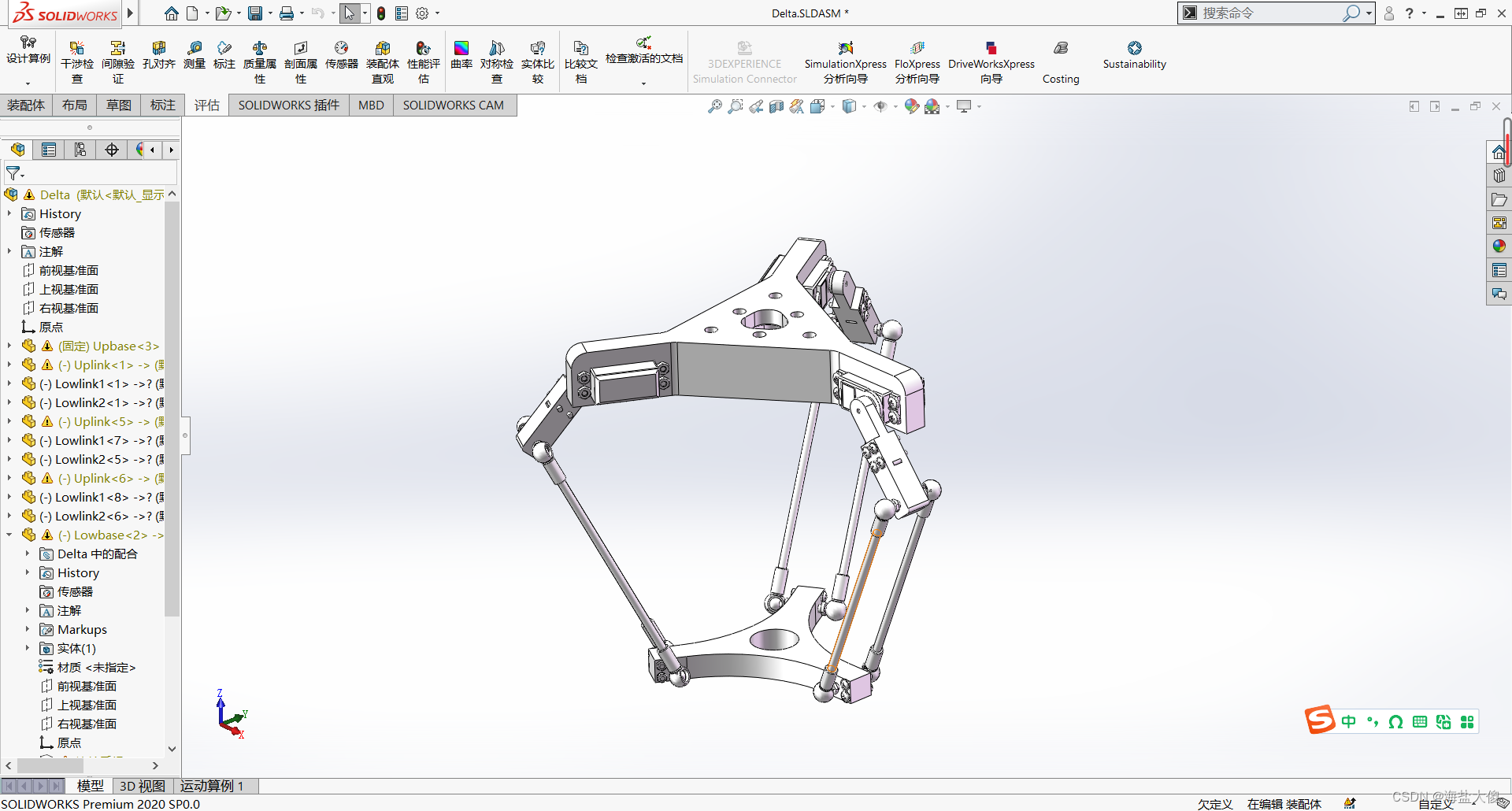The height and width of the screenshot is (811, 1512).
Task: Collapse the Lowbase<2> component node
Action: coord(9,535)
